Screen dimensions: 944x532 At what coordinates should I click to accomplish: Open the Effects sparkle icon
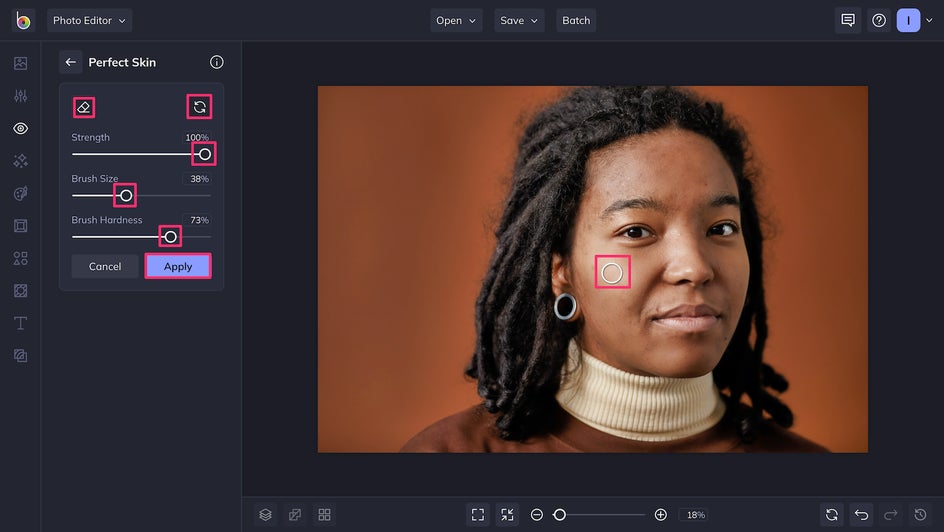tap(20, 161)
